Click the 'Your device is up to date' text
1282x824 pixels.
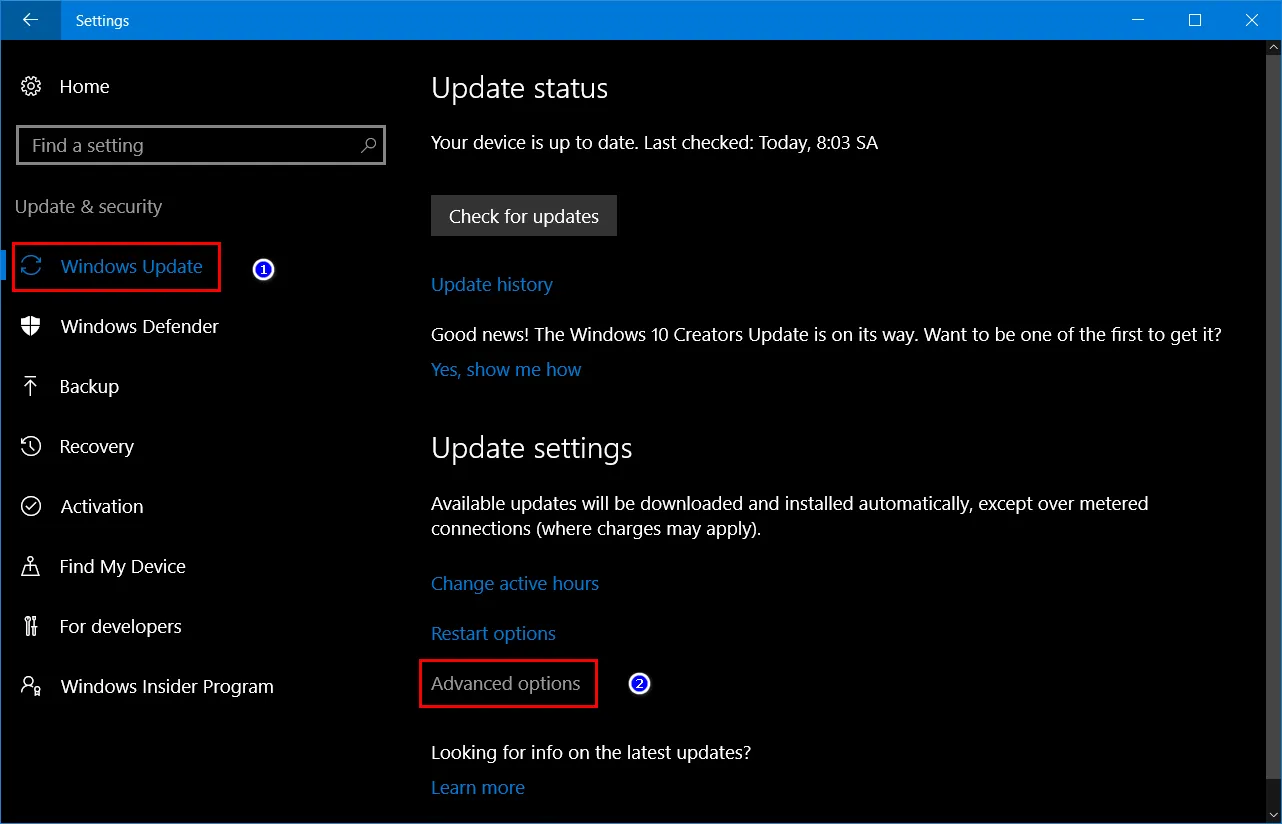pos(654,142)
